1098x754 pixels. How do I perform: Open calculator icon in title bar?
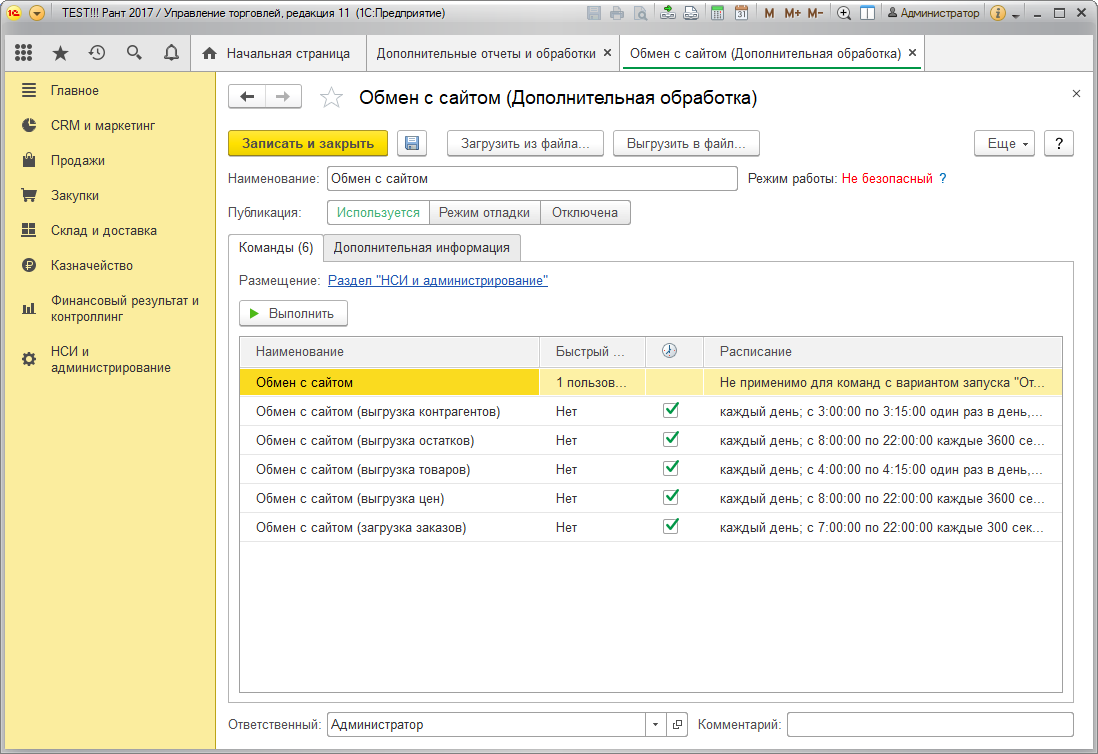pyautogui.click(x=717, y=13)
